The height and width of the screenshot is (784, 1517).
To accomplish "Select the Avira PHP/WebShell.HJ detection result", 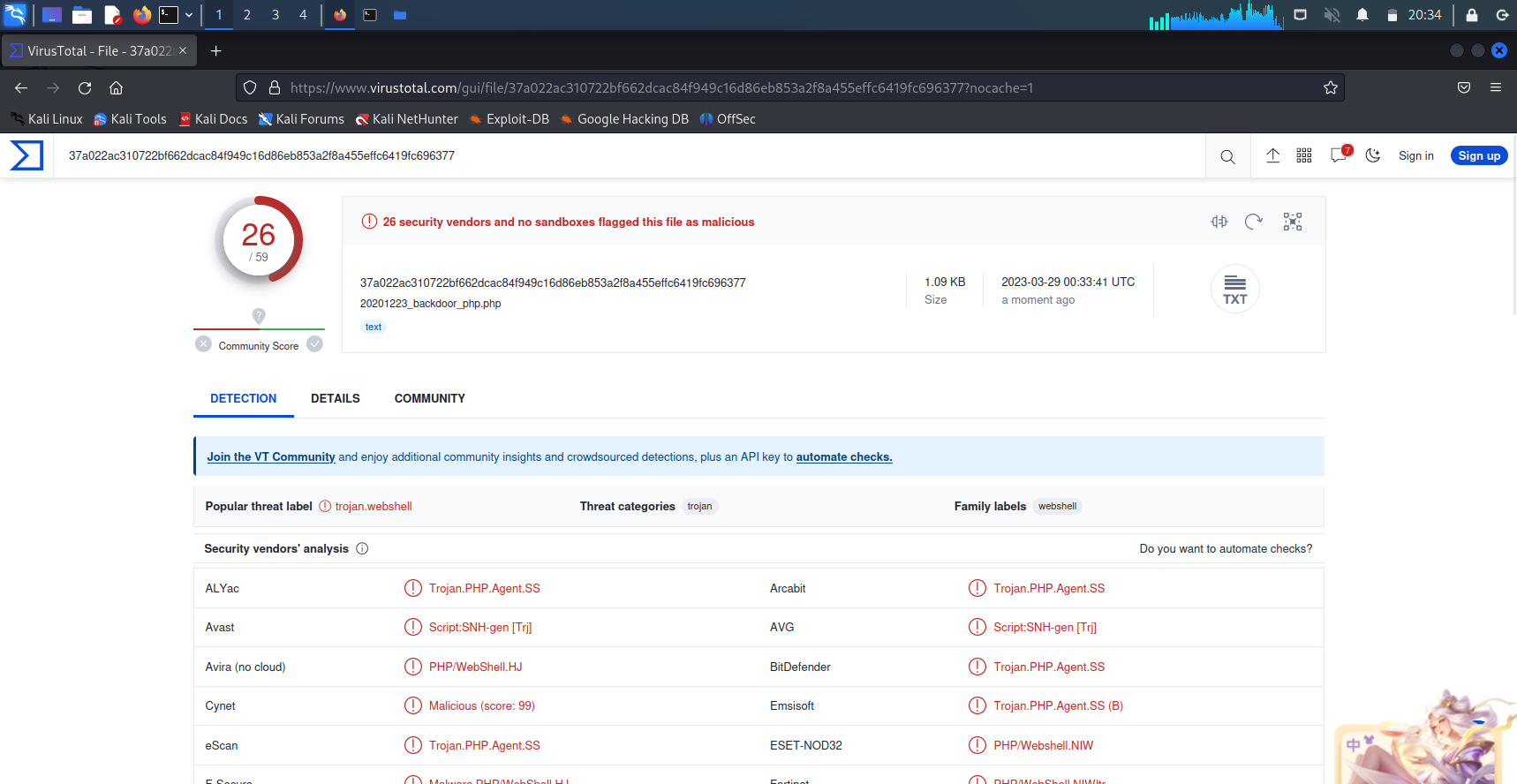I will tap(475, 667).
